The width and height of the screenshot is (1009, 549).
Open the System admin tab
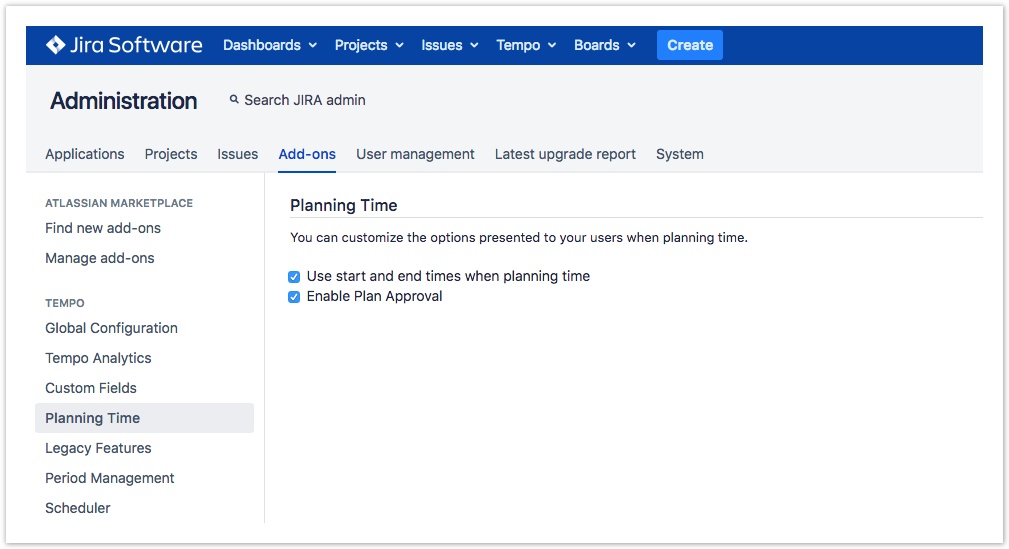pos(679,154)
